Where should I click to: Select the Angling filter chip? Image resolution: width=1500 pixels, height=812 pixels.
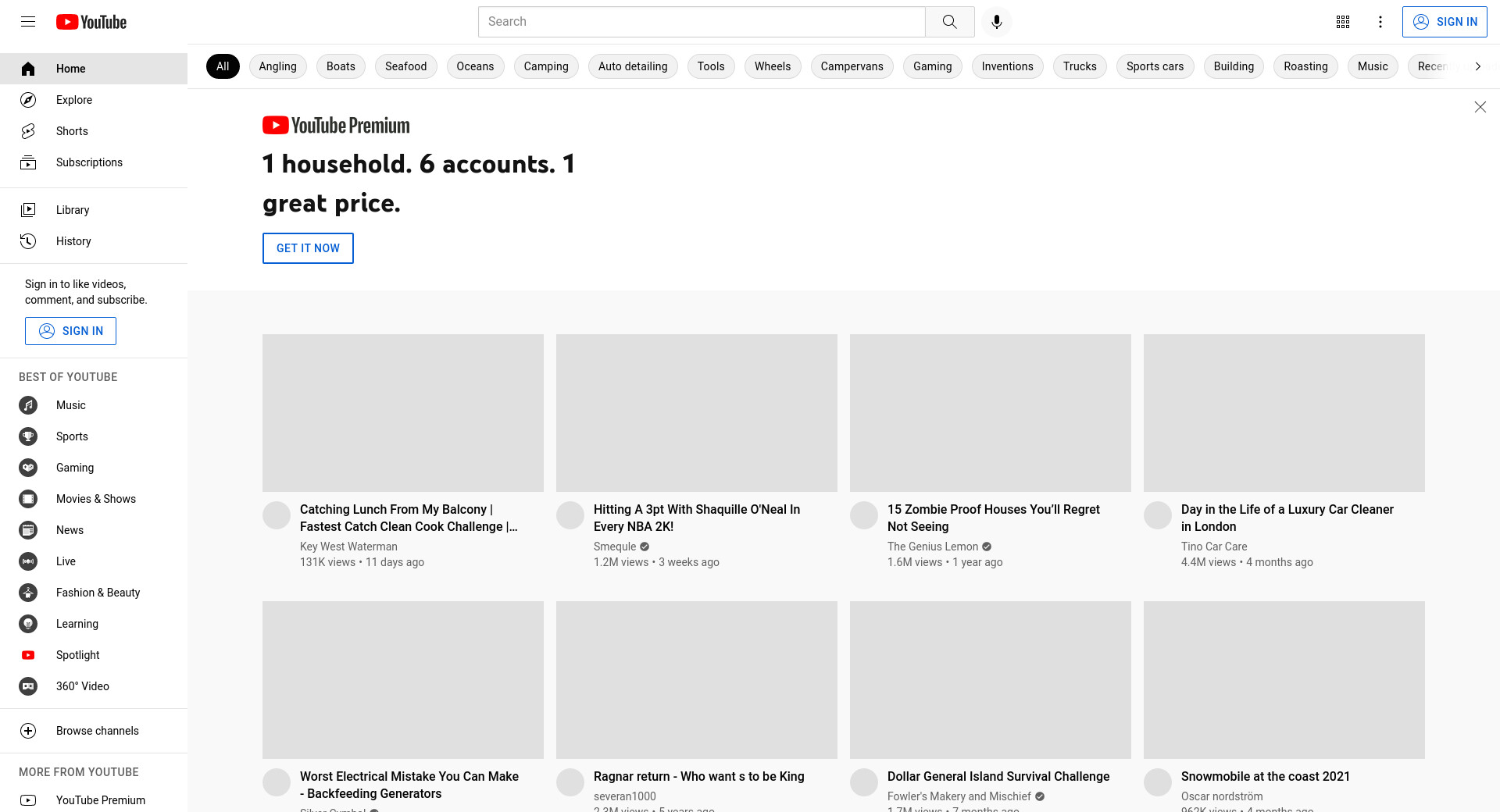pos(278,66)
